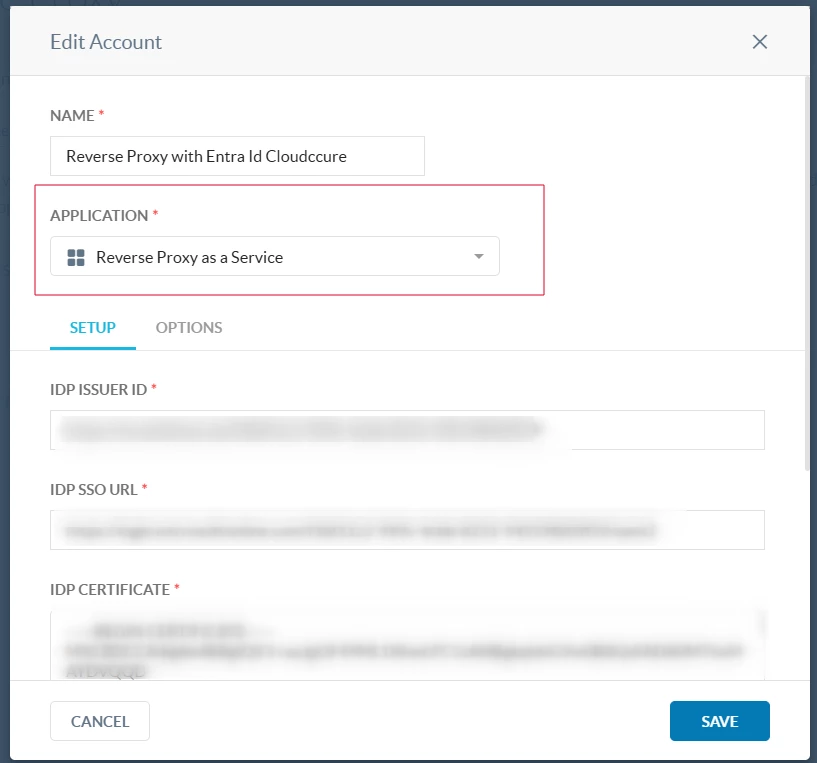Click the Name input field
The width and height of the screenshot is (817, 763).
pos(237,156)
